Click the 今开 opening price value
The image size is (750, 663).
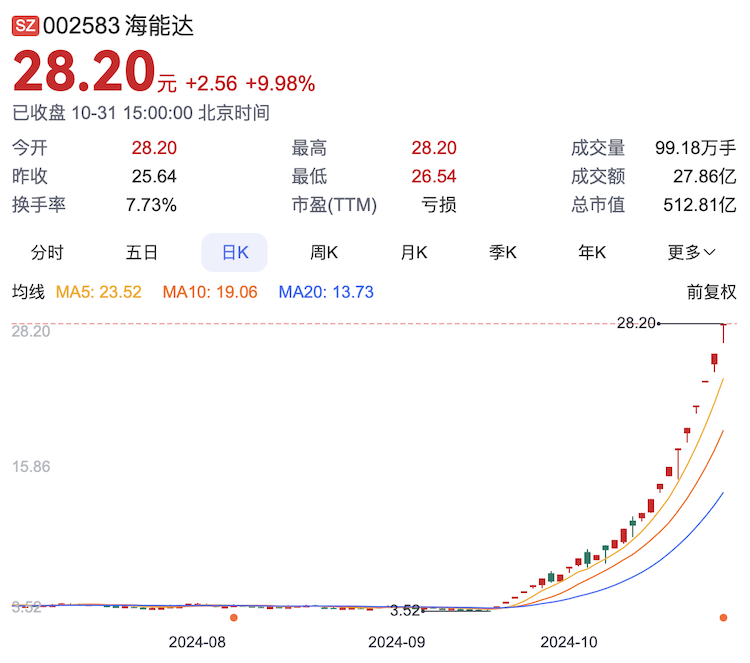pyautogui.click(x=154, y=148)
